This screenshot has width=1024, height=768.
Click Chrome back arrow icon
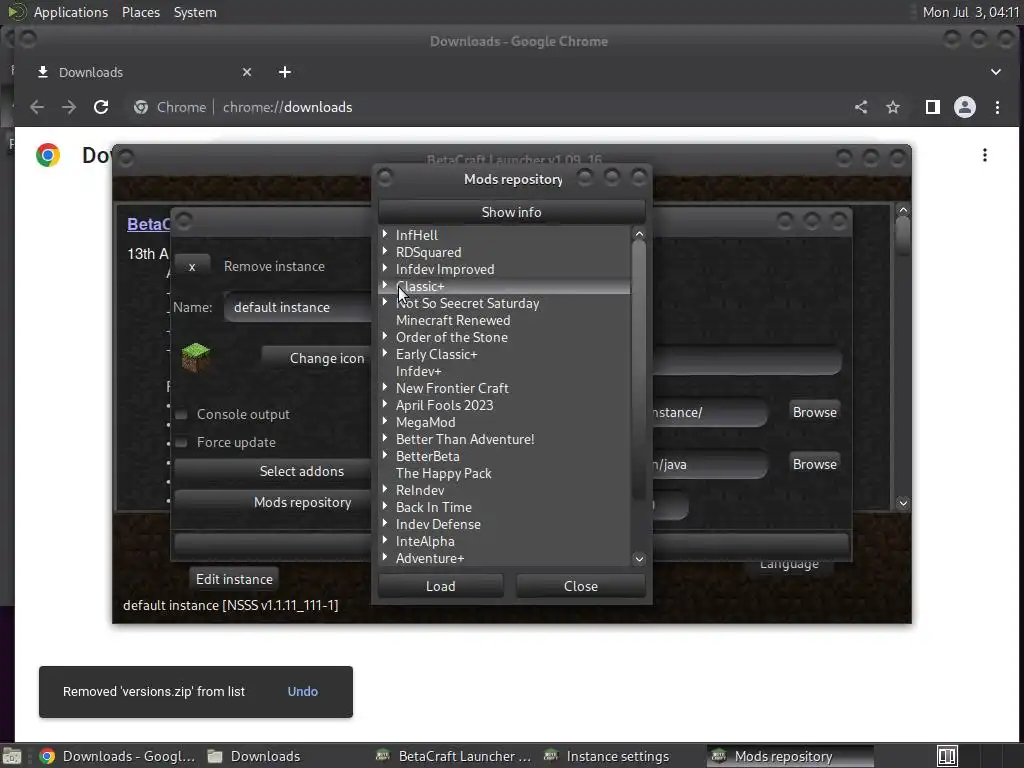[x=37, y=107]
